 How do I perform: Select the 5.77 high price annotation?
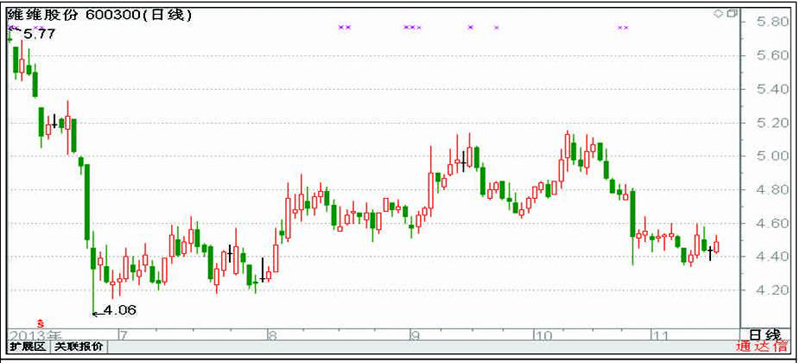tap(39, 35)
